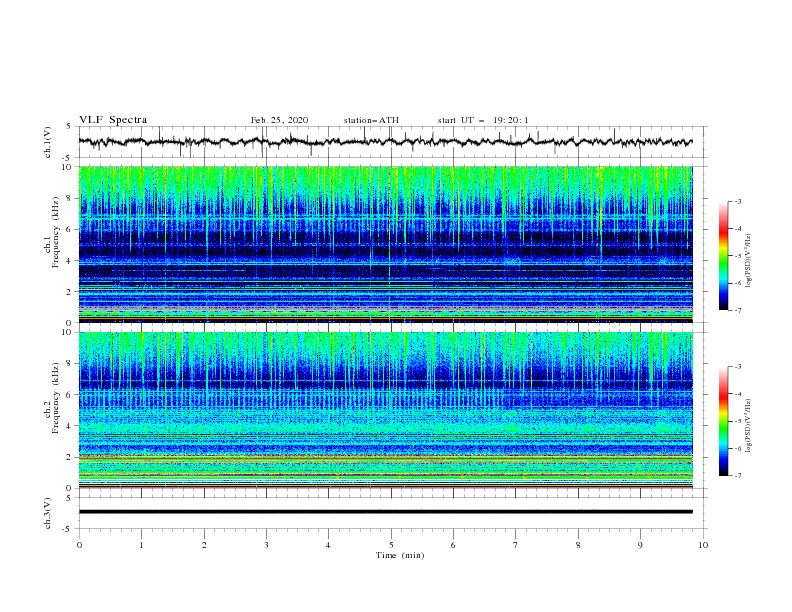Click time axis tick label "7"
The image size is (792, 612).
coord(516,545)
